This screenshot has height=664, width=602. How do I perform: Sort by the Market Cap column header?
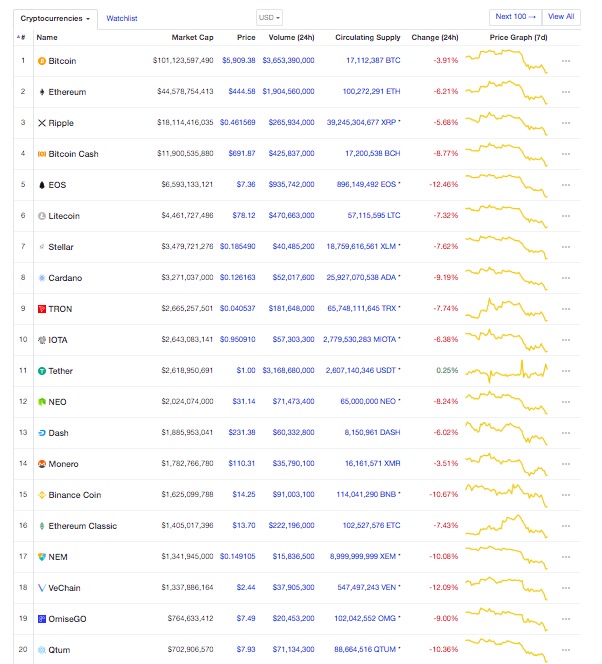[192, 37]
